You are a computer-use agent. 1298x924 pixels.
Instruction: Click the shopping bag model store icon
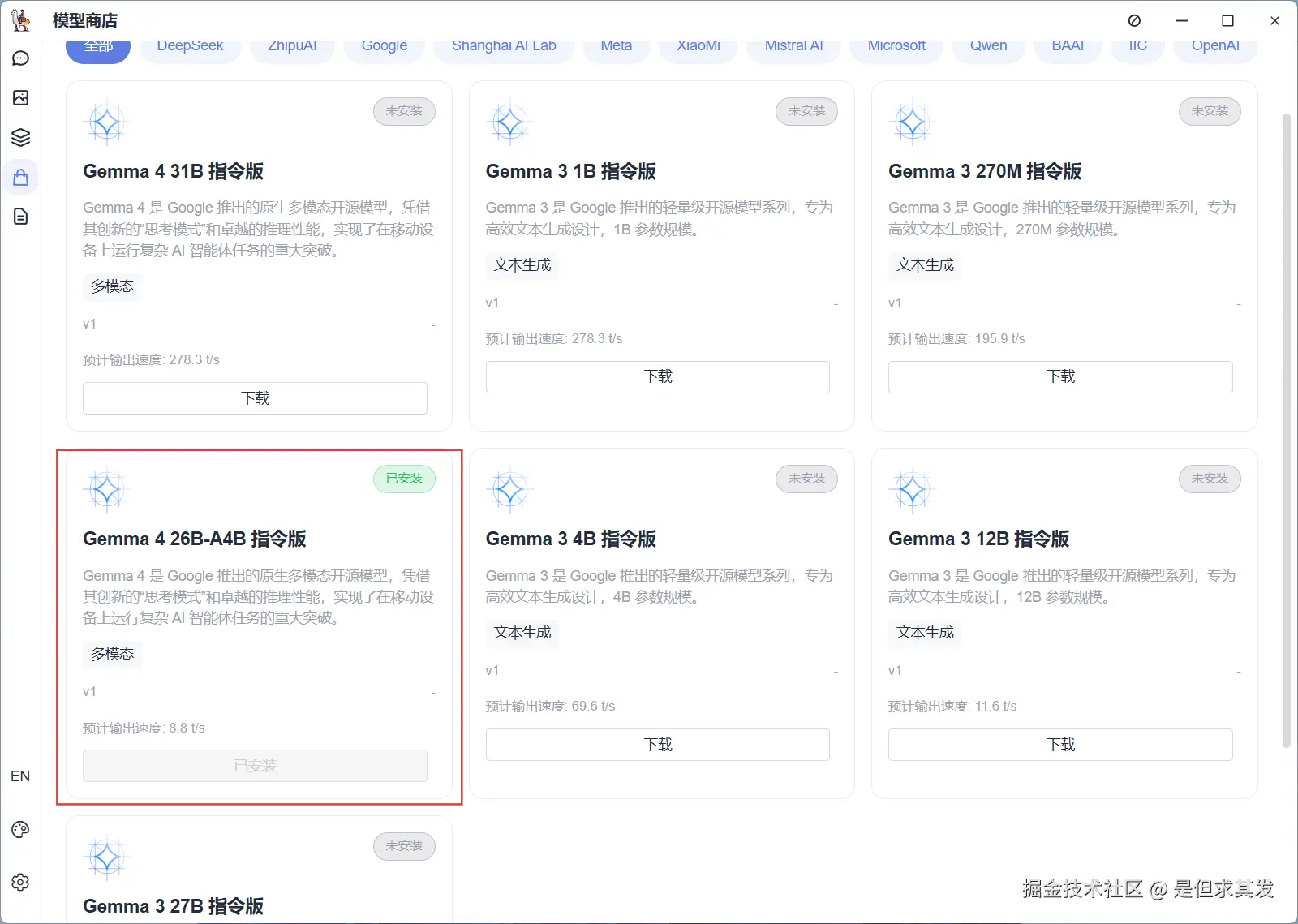pos(20,176)
